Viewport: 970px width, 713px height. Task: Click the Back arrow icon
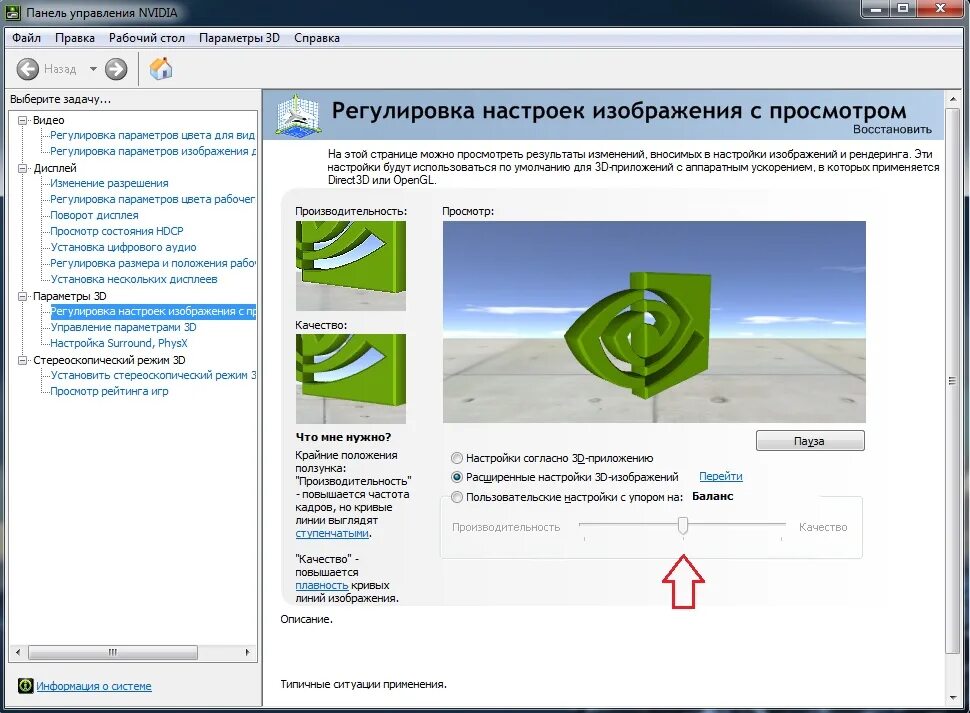(x=27, y=69)
